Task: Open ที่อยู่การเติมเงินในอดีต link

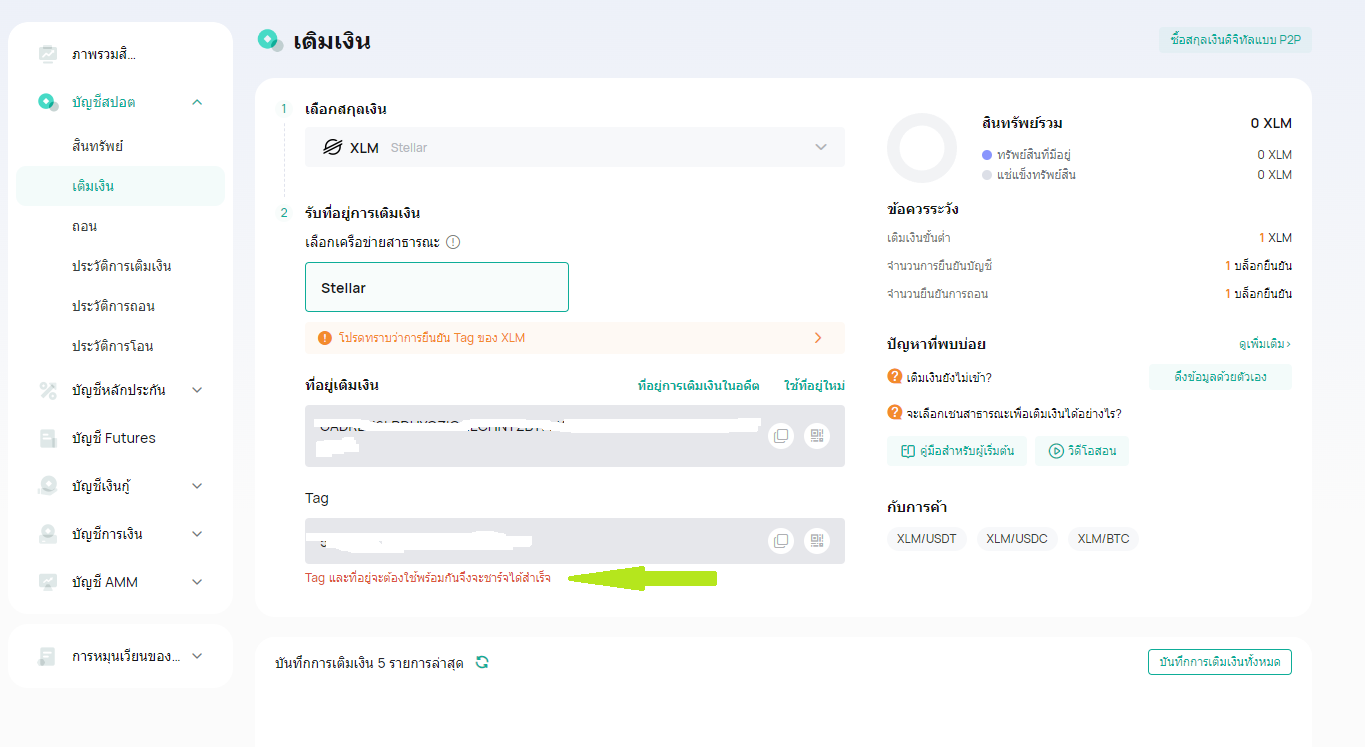Action: [698, 386]
